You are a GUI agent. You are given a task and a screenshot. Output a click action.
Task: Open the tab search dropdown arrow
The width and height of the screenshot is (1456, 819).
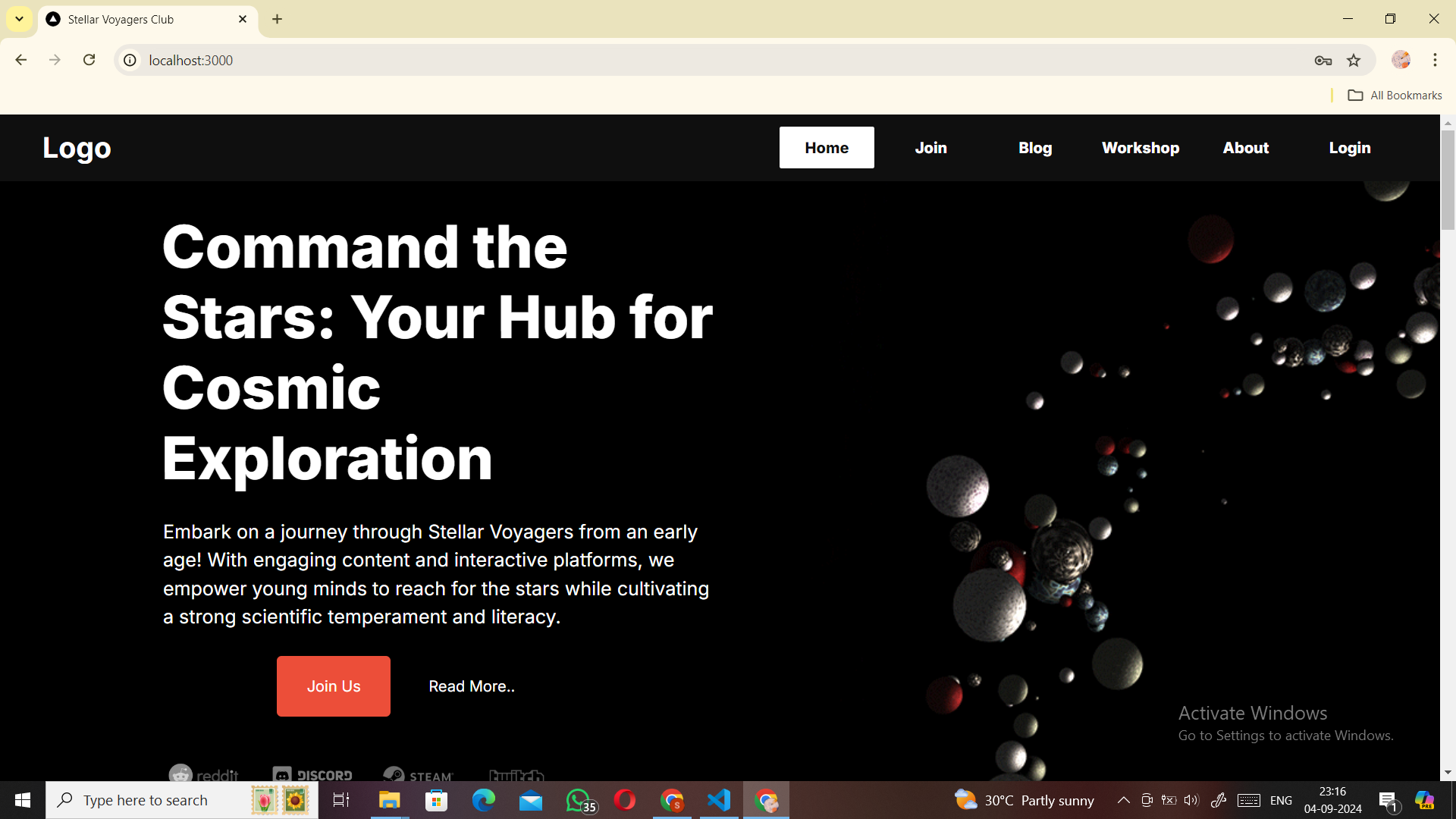pyautogui.click(x=19, y=19)
